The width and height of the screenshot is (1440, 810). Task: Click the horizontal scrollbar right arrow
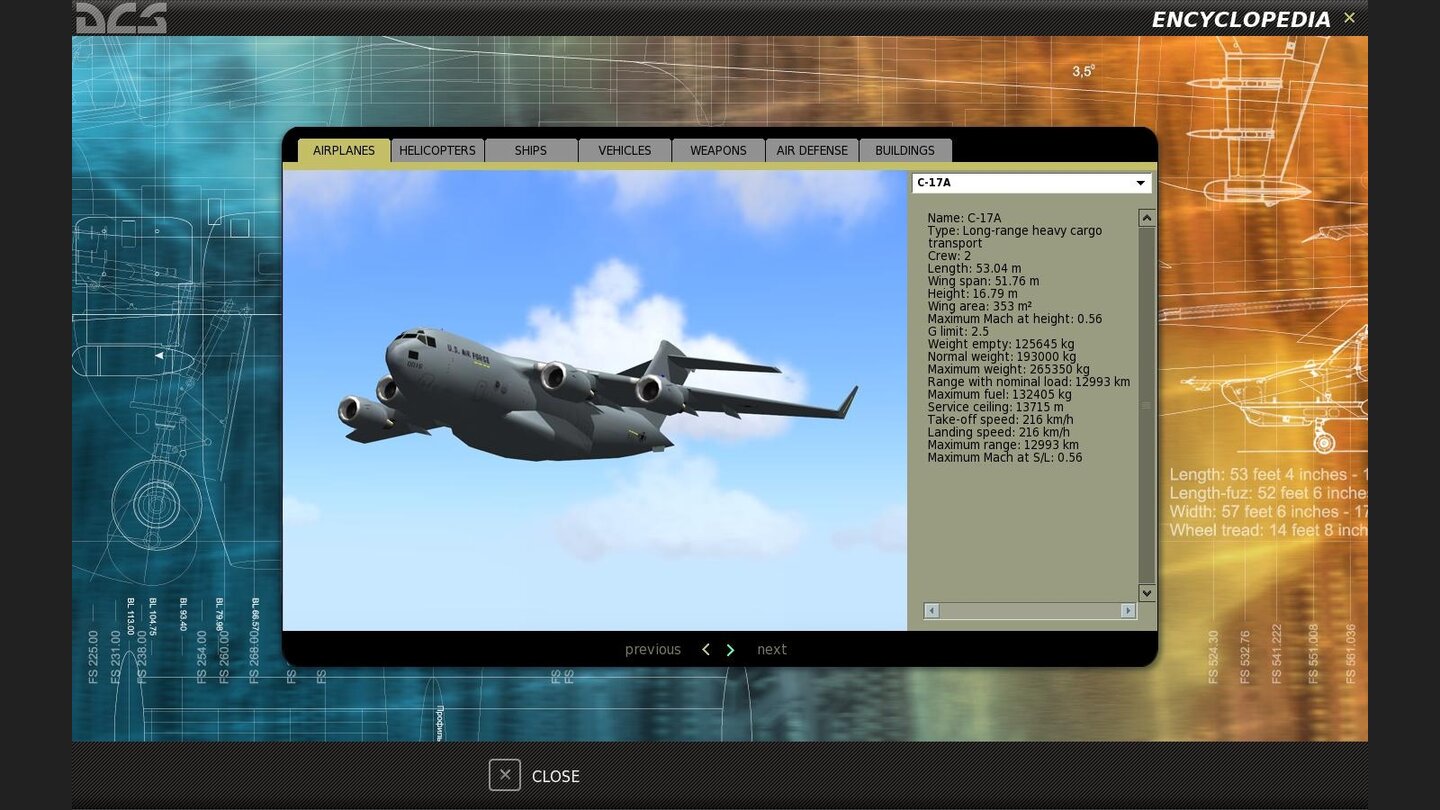coord(1128,610)
